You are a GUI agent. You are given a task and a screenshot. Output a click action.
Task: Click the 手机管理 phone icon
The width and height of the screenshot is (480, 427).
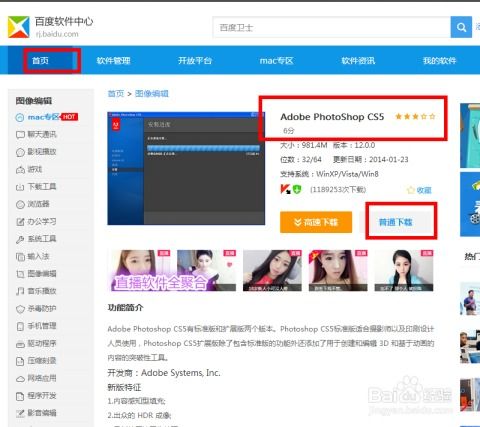(x=20, y=326)
